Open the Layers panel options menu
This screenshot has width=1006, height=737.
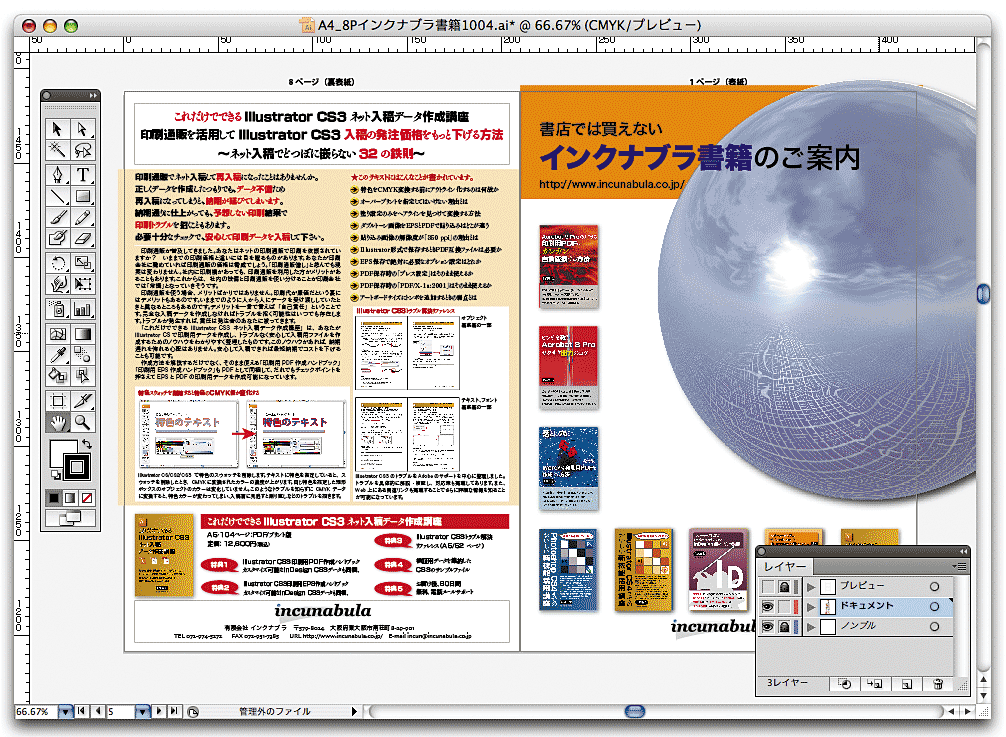[x=960, y=566]
